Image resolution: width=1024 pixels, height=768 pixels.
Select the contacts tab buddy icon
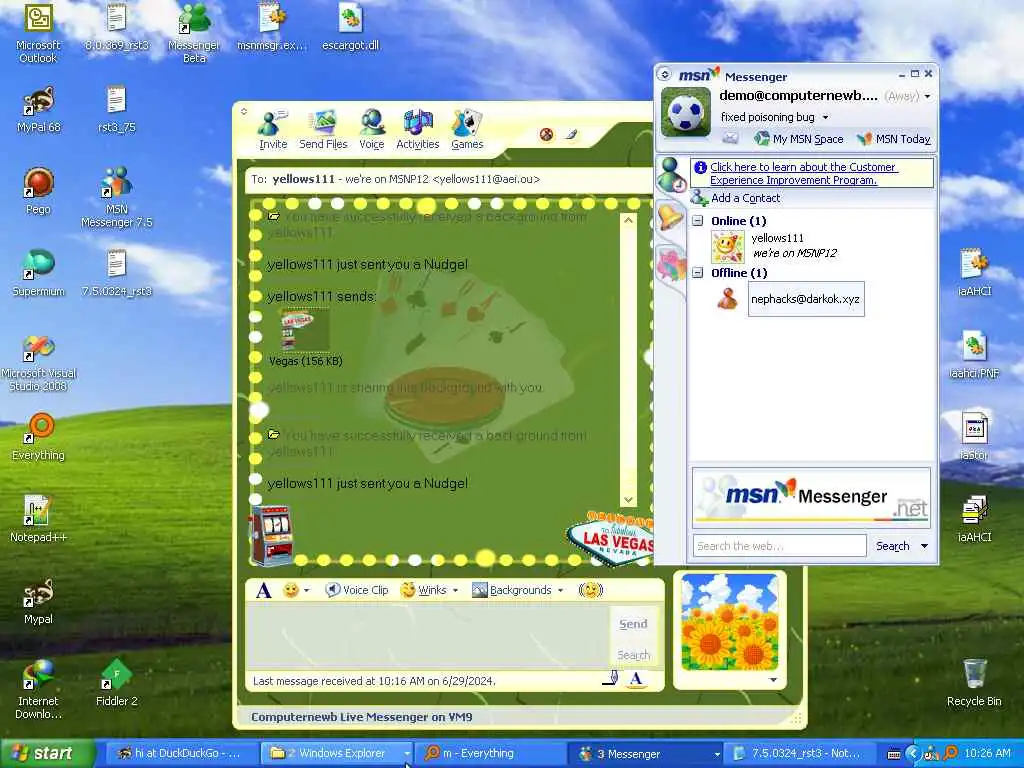671,176
